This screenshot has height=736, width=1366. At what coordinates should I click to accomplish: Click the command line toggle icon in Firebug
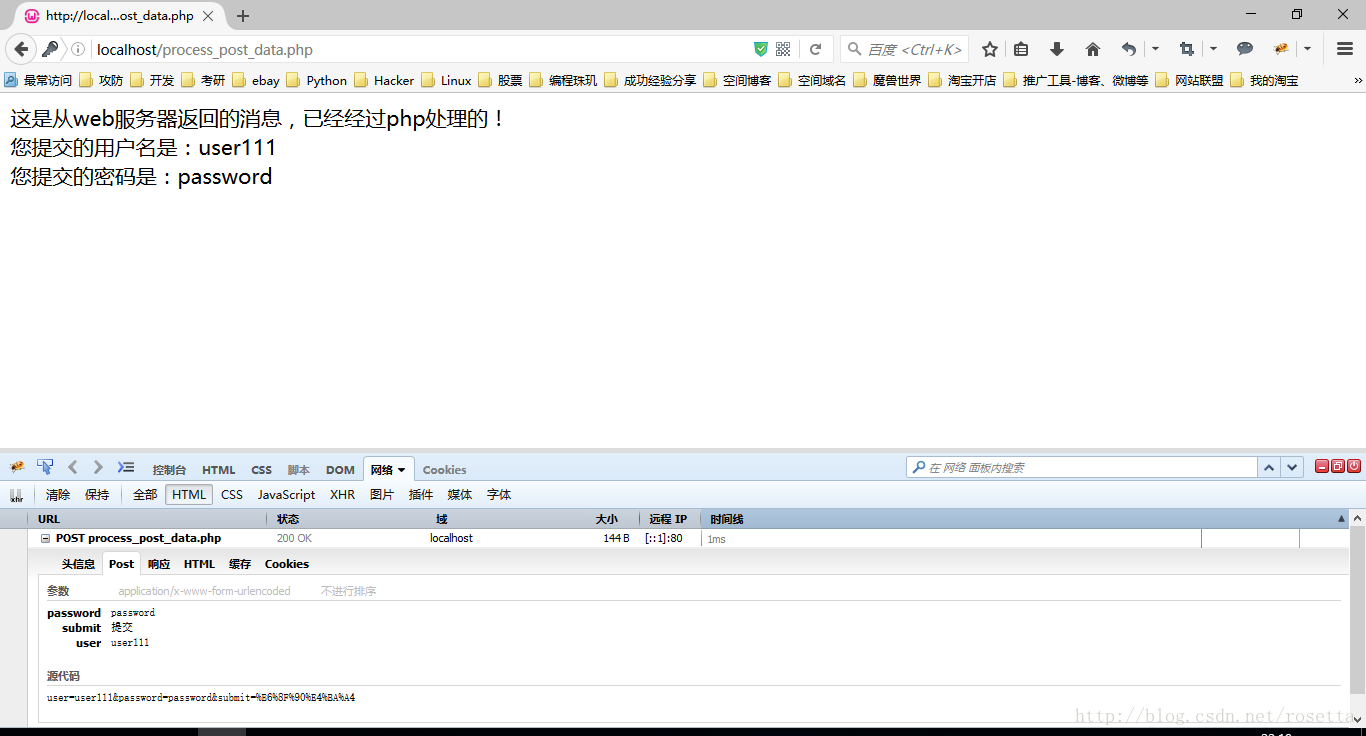(125, 467)
